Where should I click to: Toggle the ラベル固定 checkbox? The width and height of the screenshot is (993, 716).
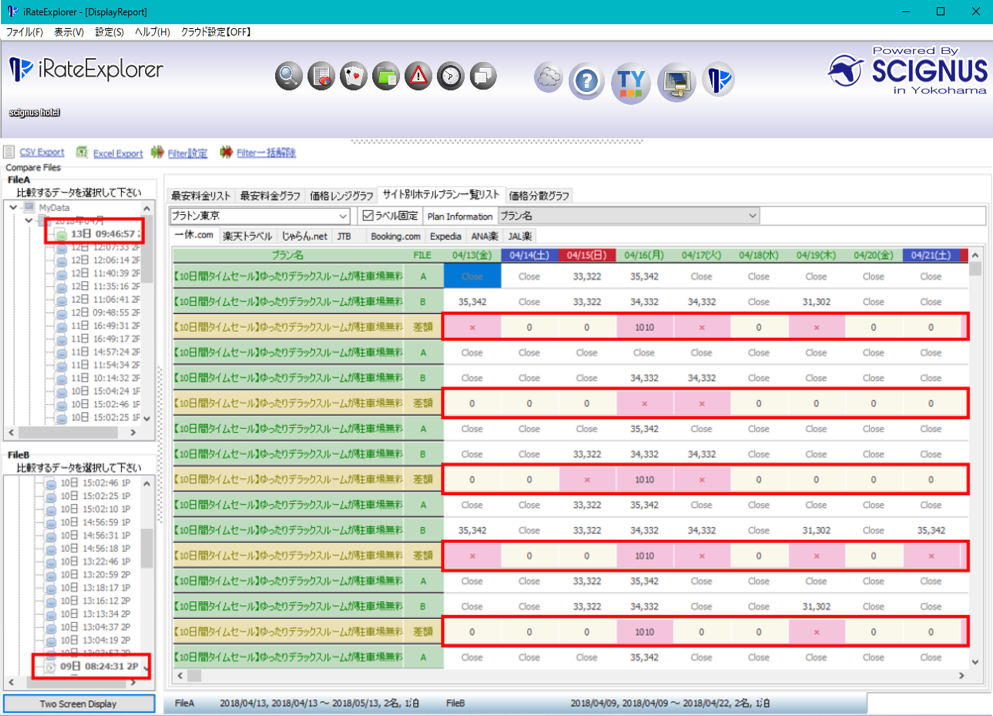[x=368, y=216]
